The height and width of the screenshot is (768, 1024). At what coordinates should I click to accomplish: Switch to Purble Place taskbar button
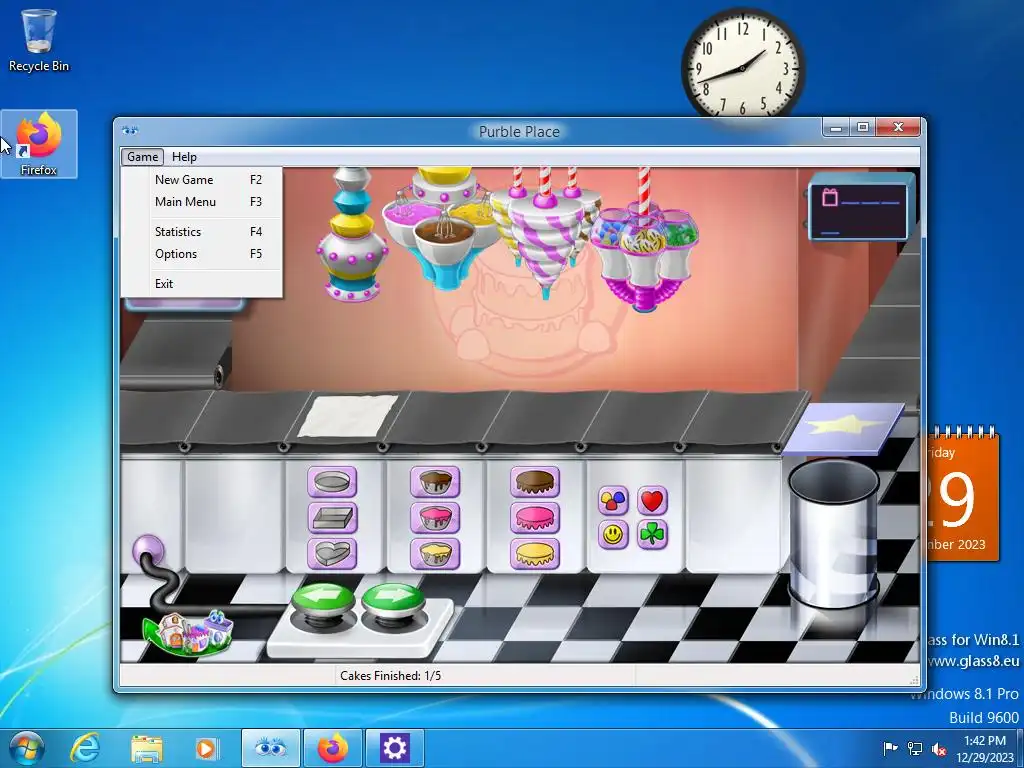point(271,748)
